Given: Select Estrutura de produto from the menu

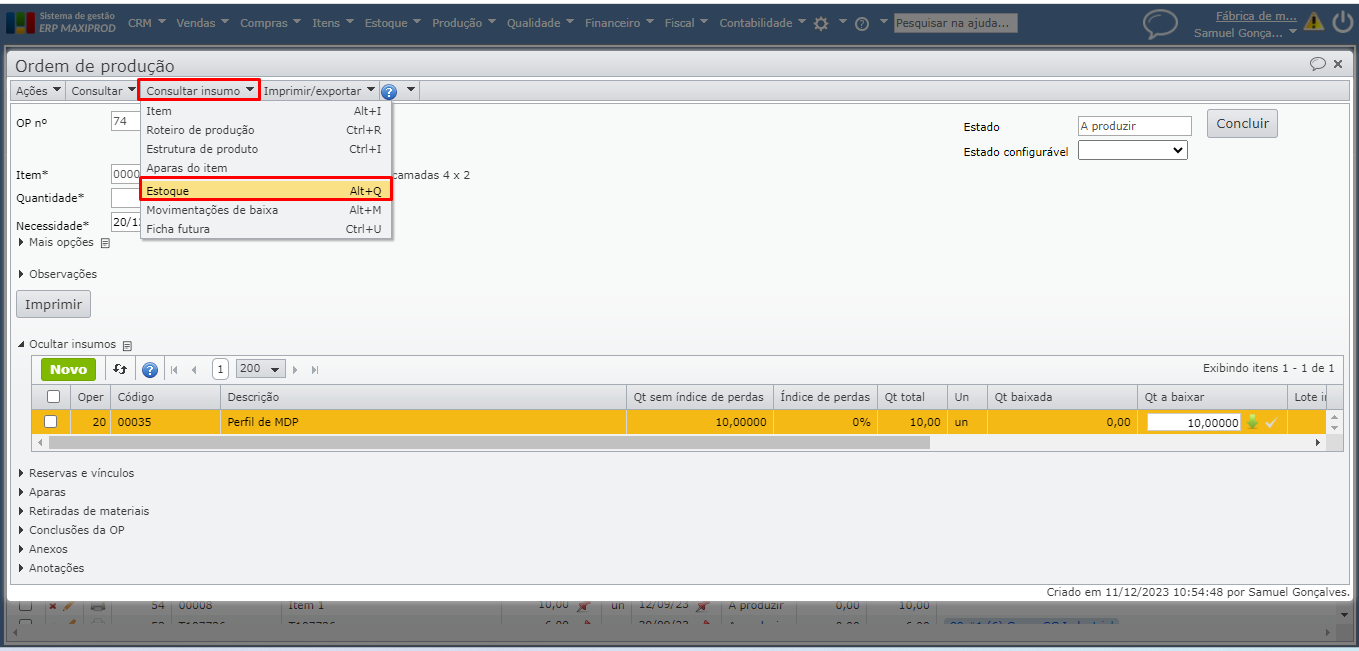Looking at the screenshot, I should coord(266,149).
